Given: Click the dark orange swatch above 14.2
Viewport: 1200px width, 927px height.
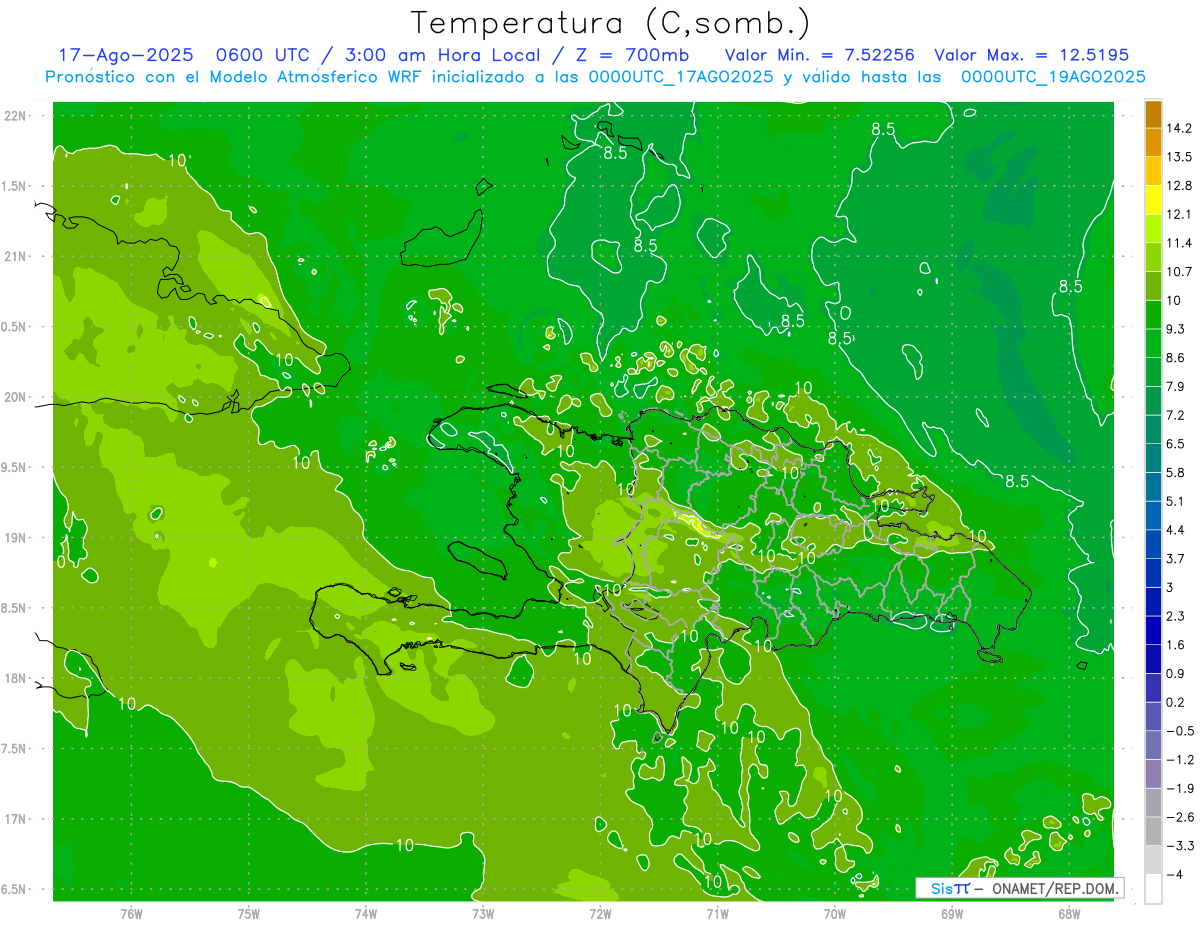Looking at the screenshot, I should coord(1153,114).
